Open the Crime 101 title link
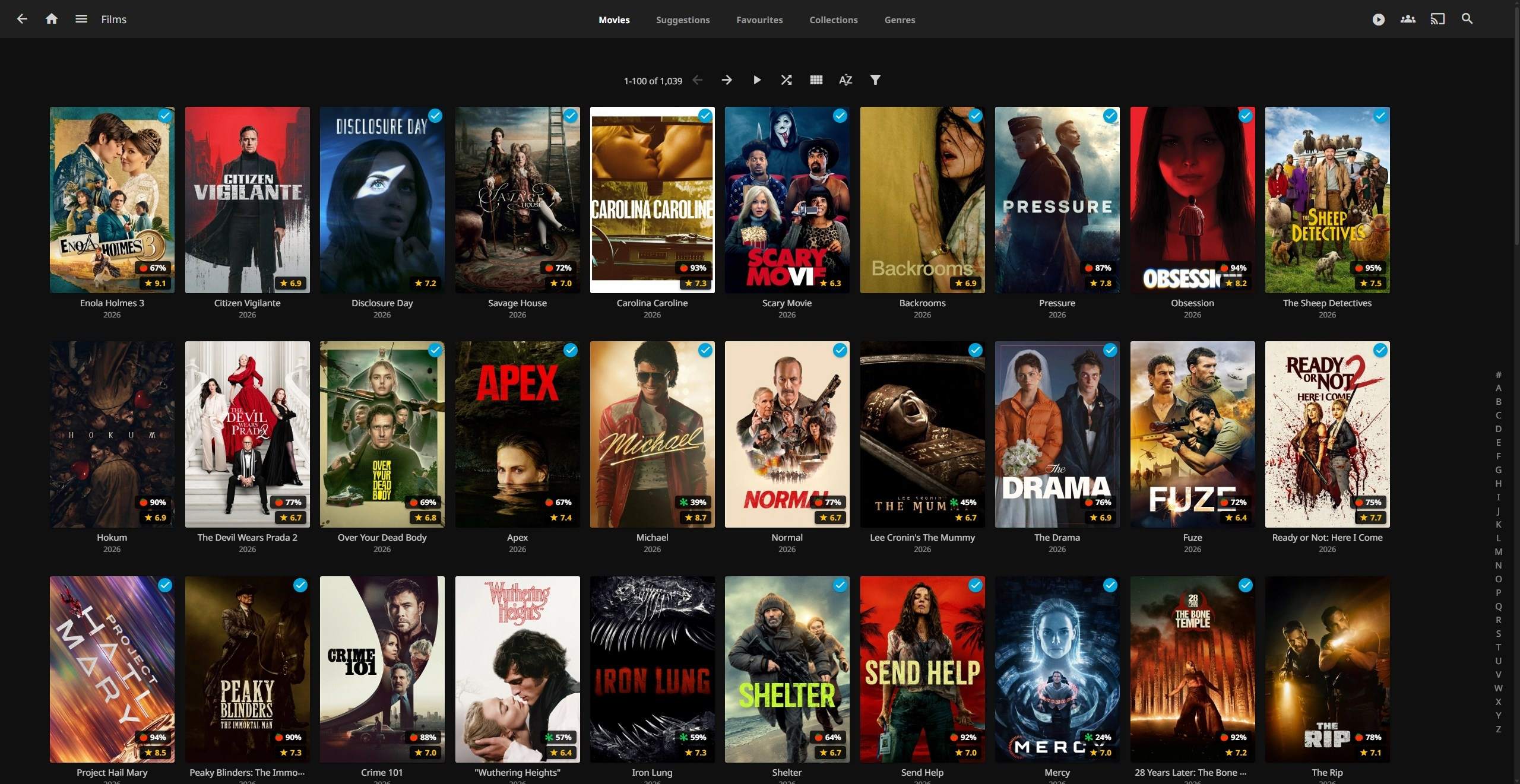The image size is (1520, 784). pos(382,773)
